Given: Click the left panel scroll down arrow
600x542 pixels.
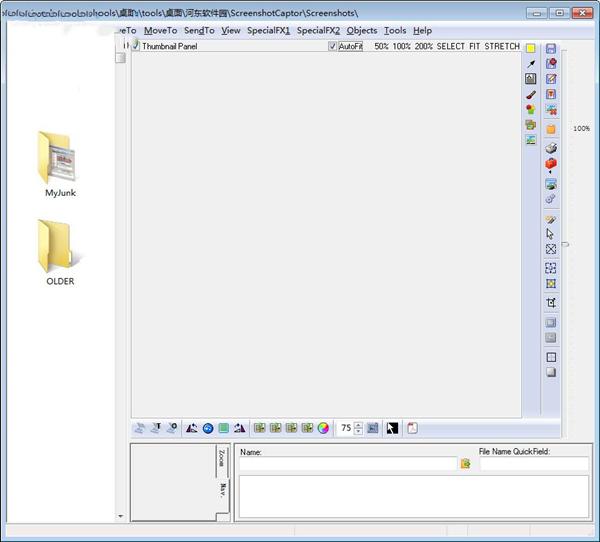Looking at the screenshot, I should click(121, 516).
